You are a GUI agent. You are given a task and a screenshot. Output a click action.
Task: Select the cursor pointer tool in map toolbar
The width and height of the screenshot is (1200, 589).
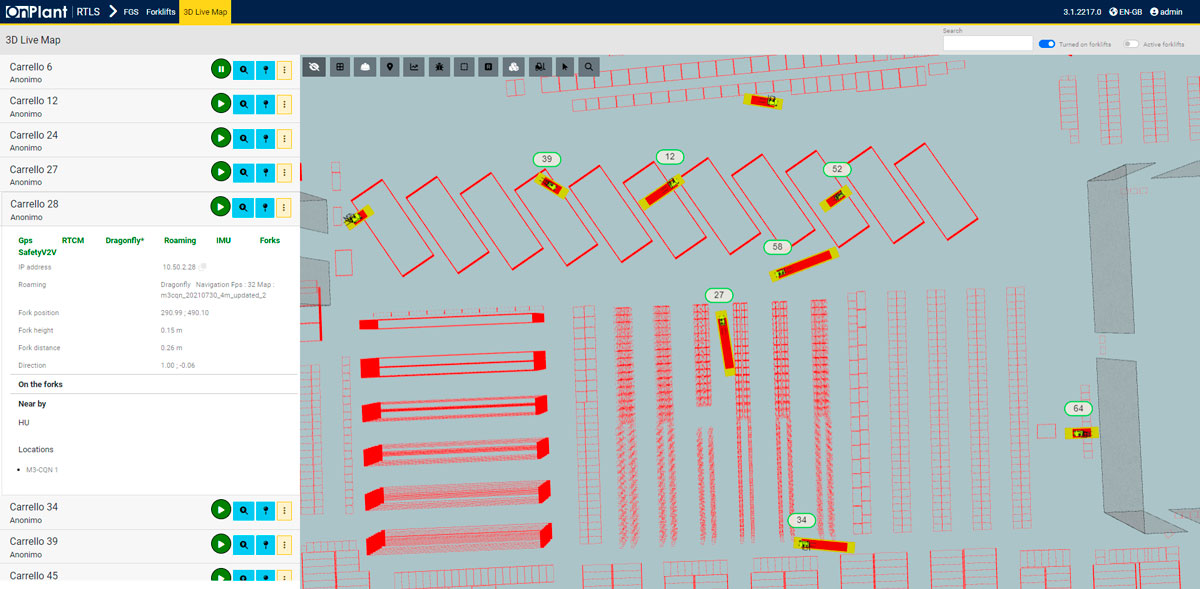pos(565,67)
